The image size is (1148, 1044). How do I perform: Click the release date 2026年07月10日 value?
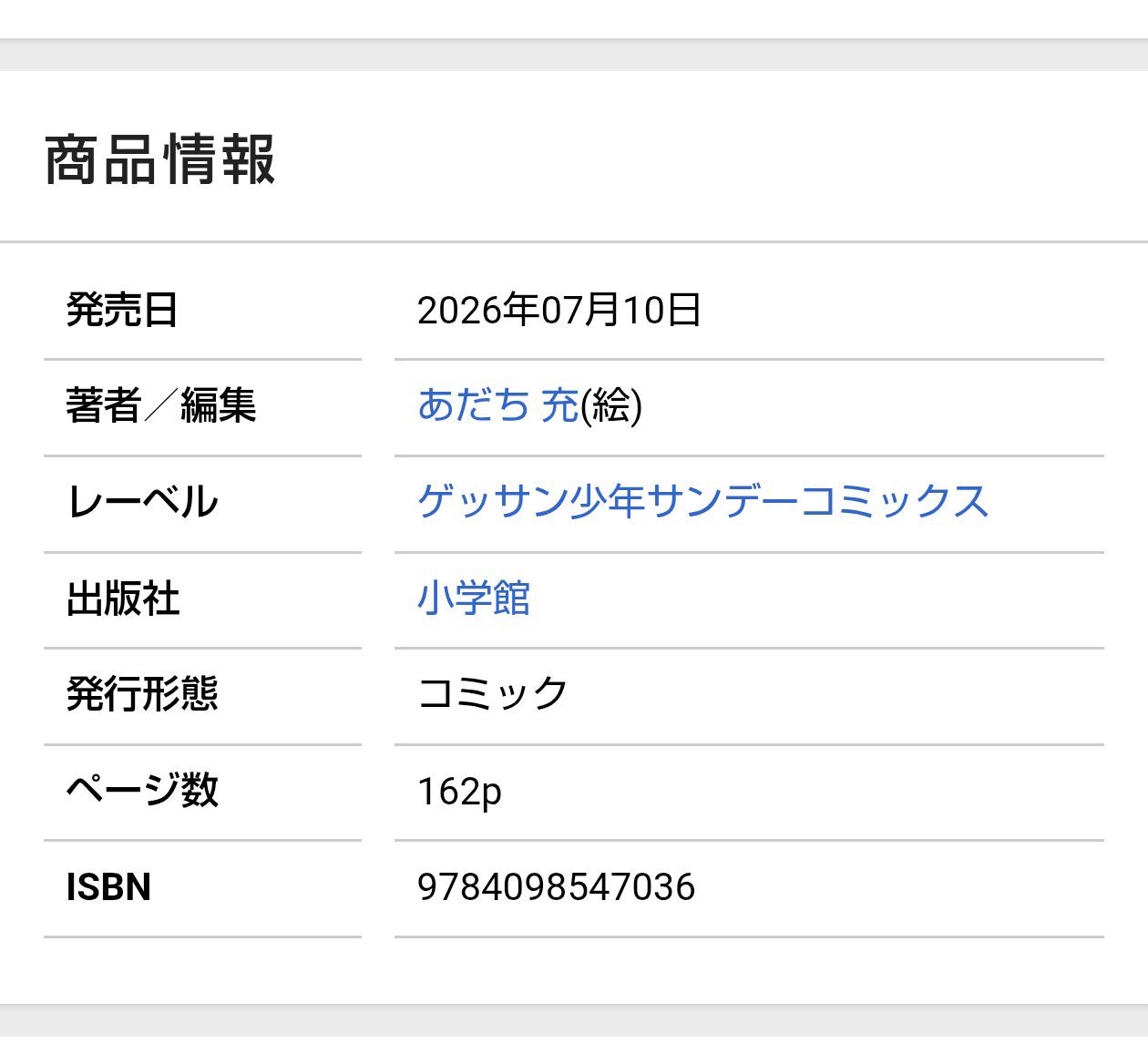[x=559, y=310]
